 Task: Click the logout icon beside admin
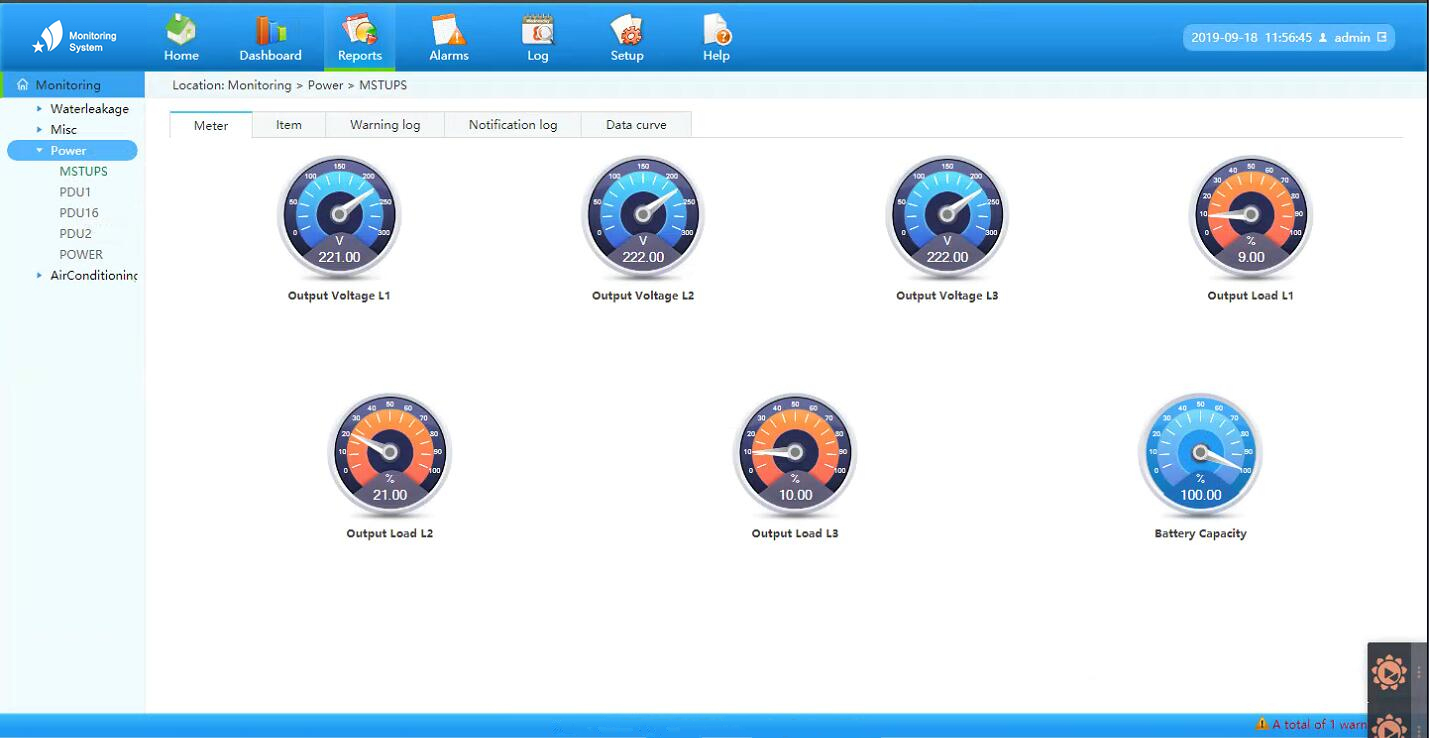coord(1382,37)
